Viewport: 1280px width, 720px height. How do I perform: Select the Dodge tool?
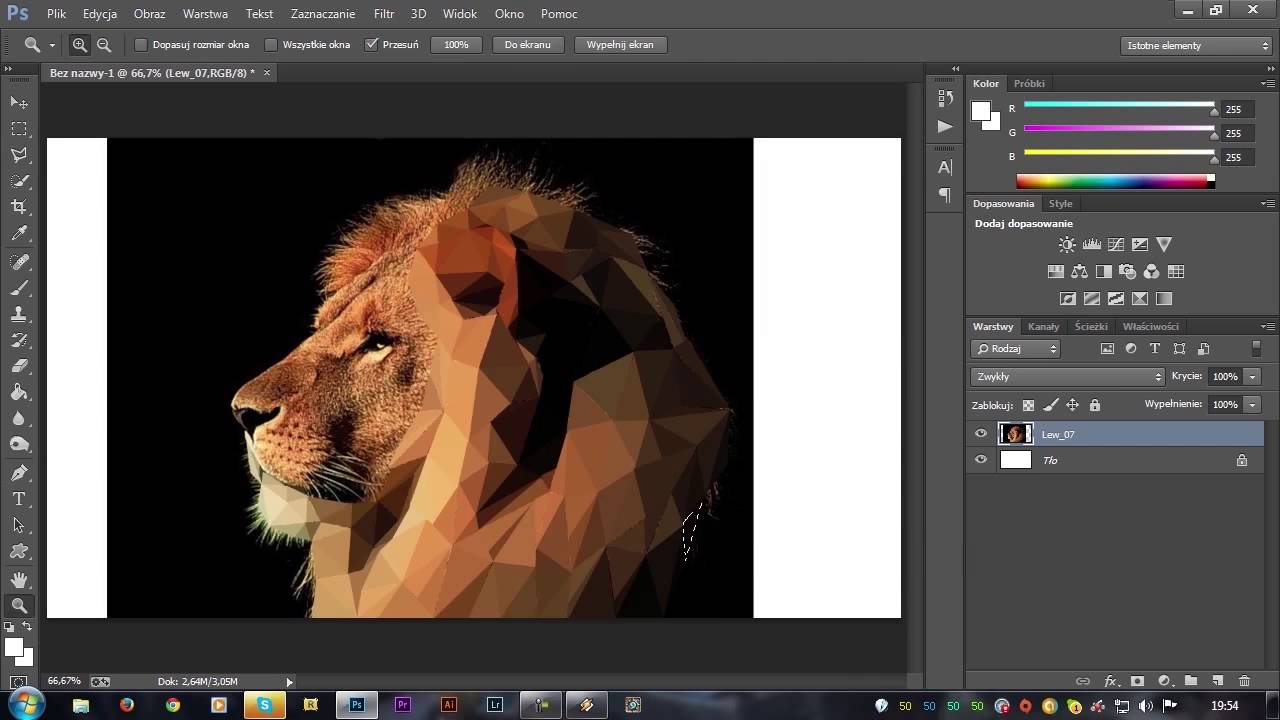pos(19,444)
